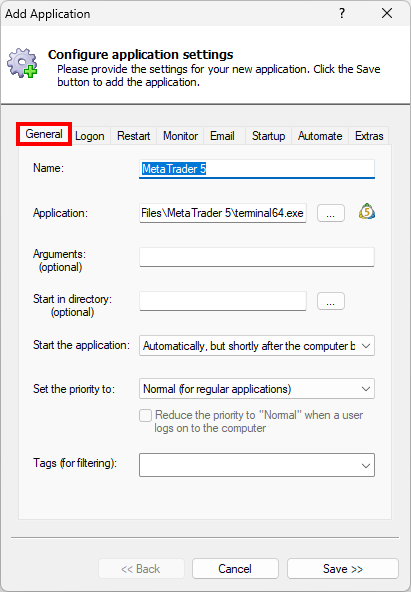Toggle Reduce the priority to Normal checkbox

click(x=145, y=415)
